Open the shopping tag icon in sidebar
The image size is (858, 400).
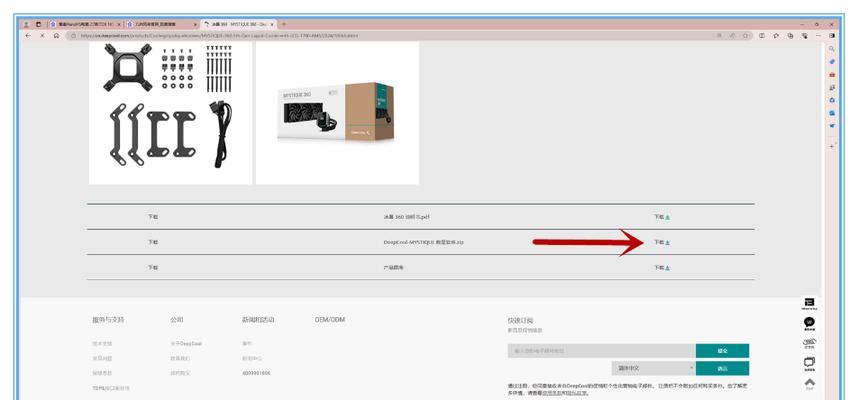tap(832, 62)
